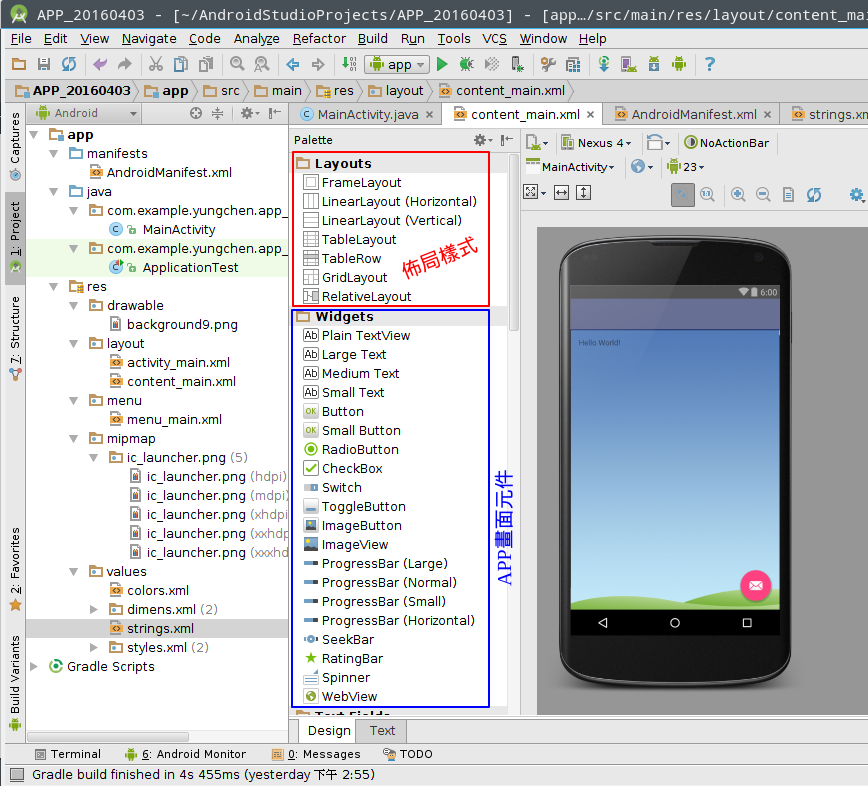This screenshot has height=786, width=868.
Task: Toggle the 0: Messages tool window
Action: (x=316, y=754)
